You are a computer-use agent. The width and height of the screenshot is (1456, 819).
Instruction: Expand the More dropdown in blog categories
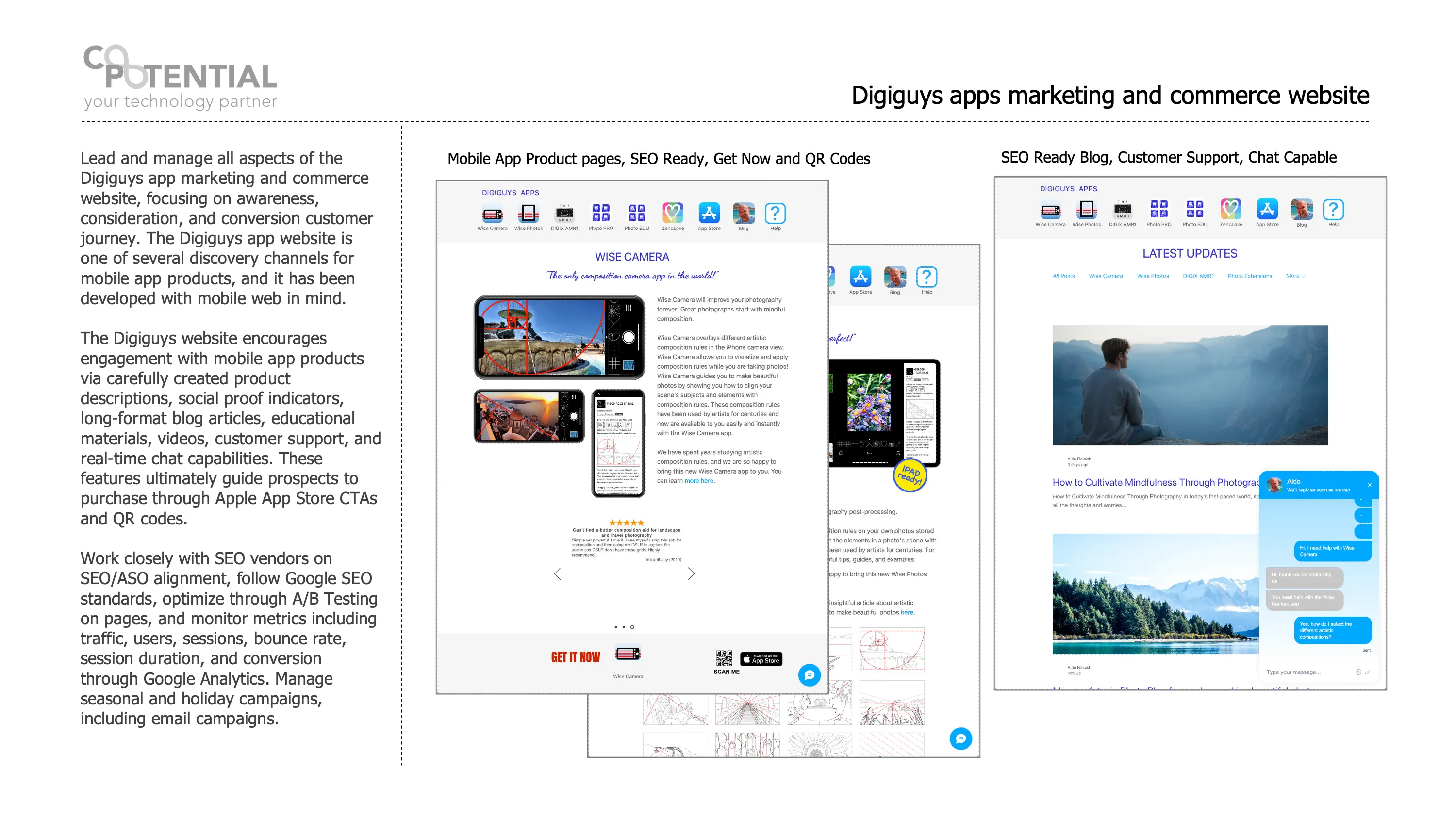[1295, 276]
